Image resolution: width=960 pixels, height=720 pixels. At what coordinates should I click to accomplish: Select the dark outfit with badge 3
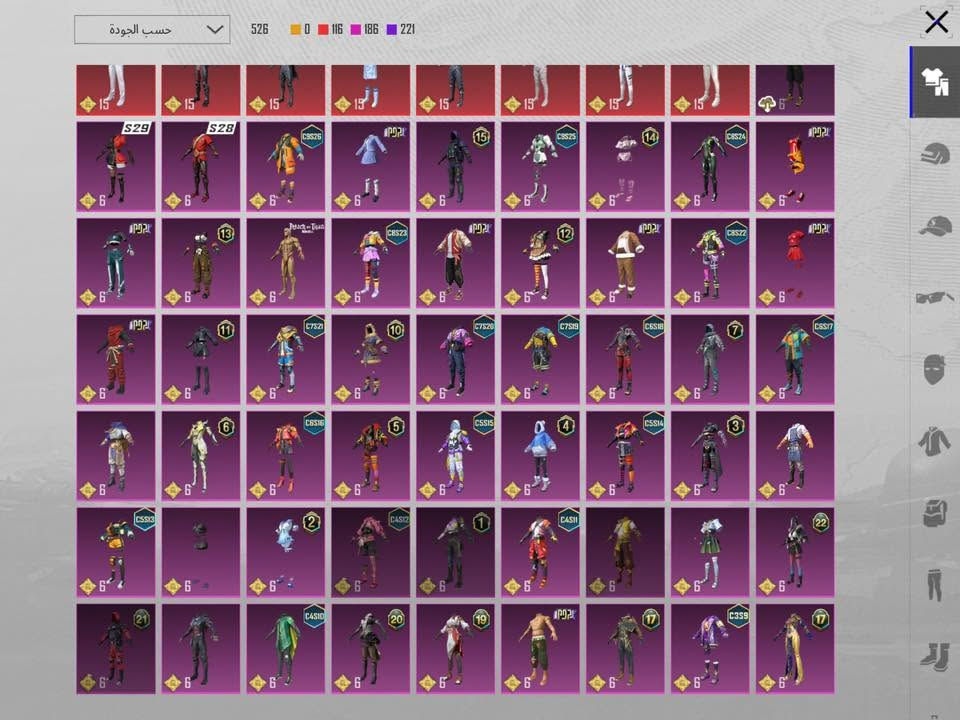click(x=710, y=456)
